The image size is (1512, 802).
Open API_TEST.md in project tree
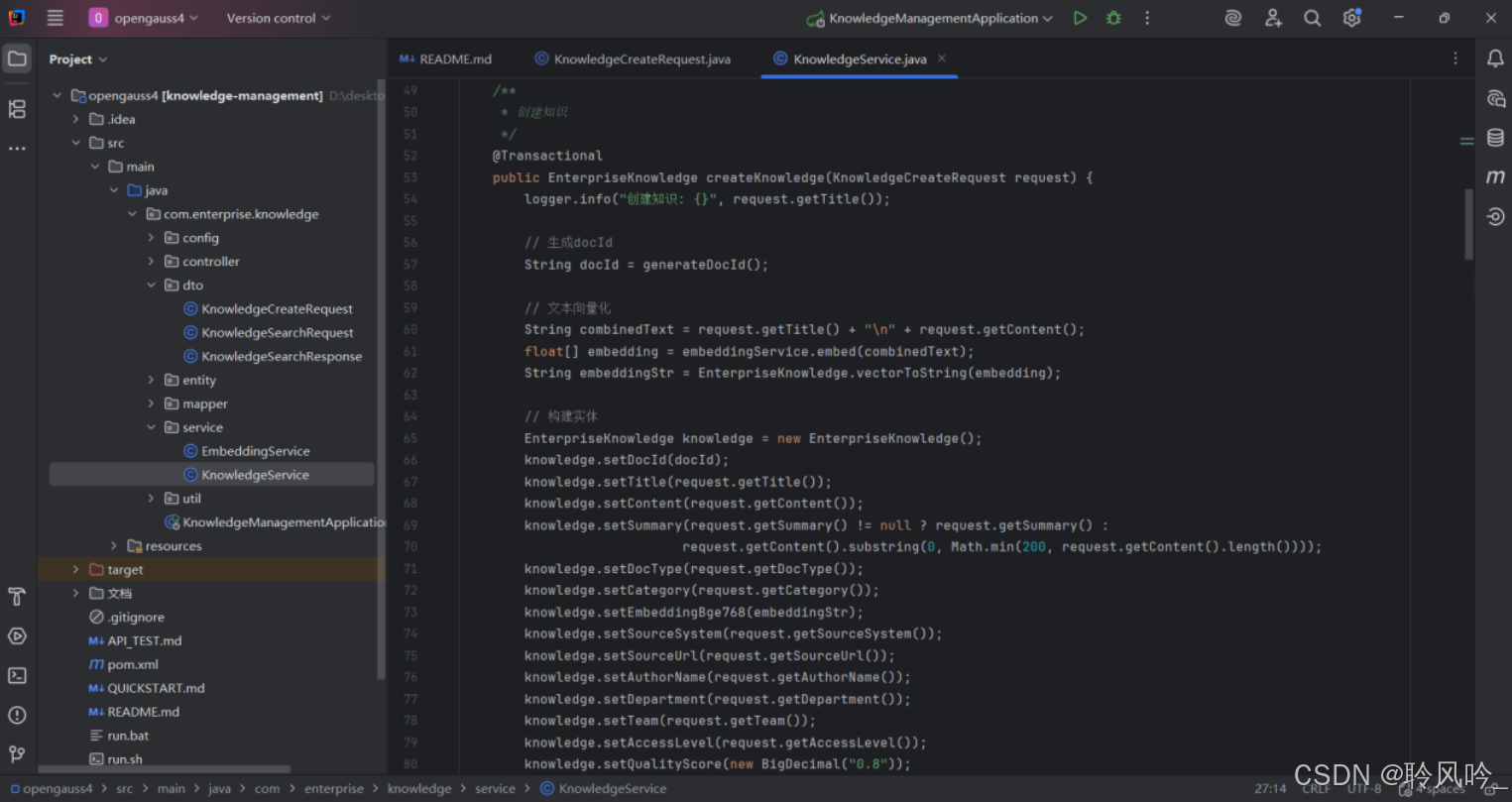135,641
